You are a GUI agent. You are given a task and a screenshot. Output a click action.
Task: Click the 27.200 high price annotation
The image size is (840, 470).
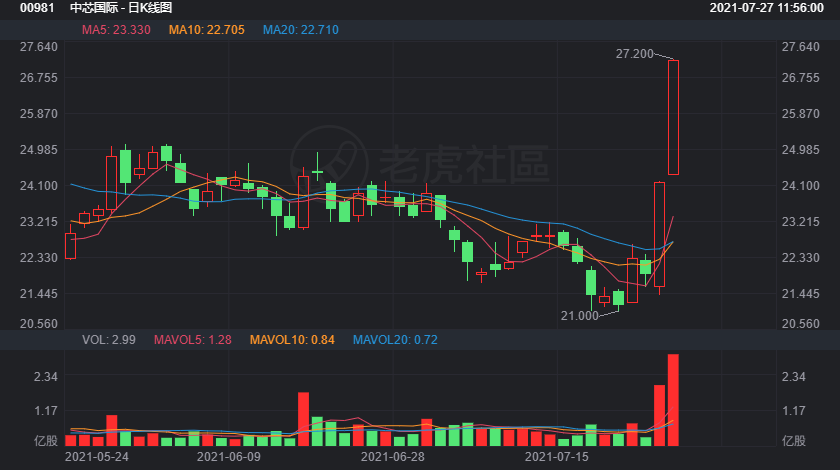coord(635,53)
